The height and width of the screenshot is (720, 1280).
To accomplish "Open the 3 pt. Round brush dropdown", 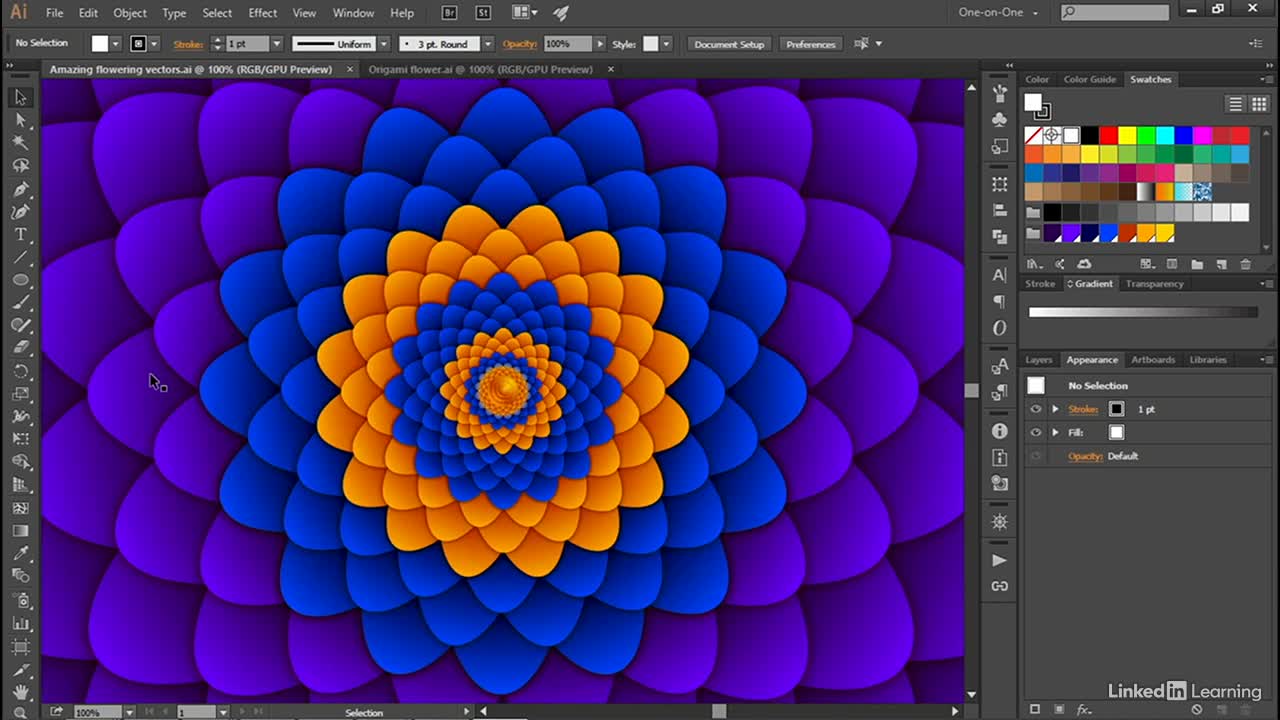I will point(488,44).
